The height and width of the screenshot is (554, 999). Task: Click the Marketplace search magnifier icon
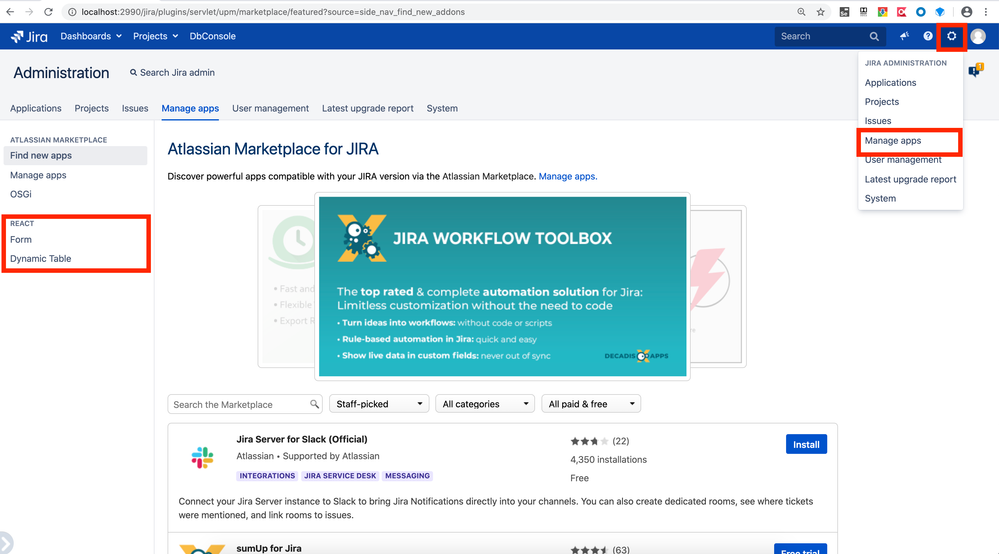314,404
